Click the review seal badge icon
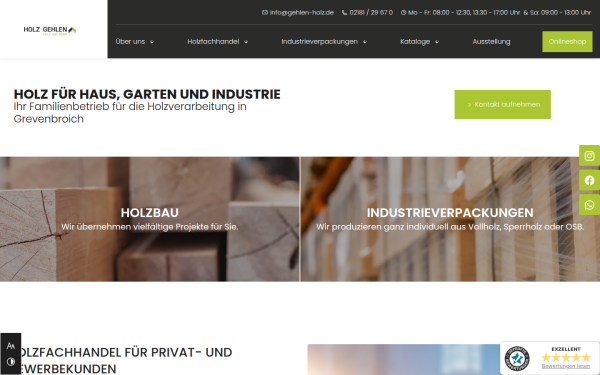Image resolution: width=600 pixels, height=375 pixels. click(517, 359)
